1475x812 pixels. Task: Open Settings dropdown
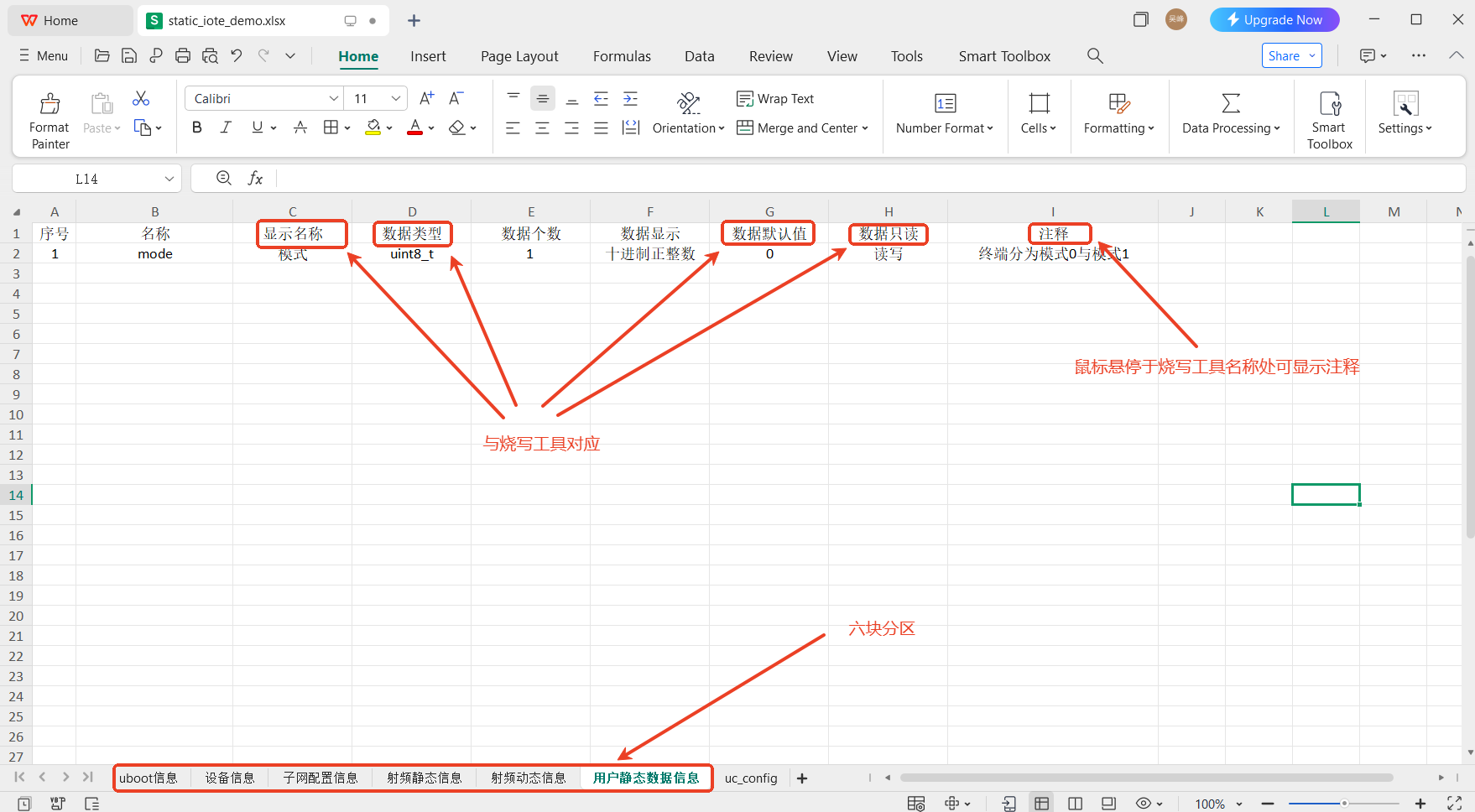point(1405,128)
